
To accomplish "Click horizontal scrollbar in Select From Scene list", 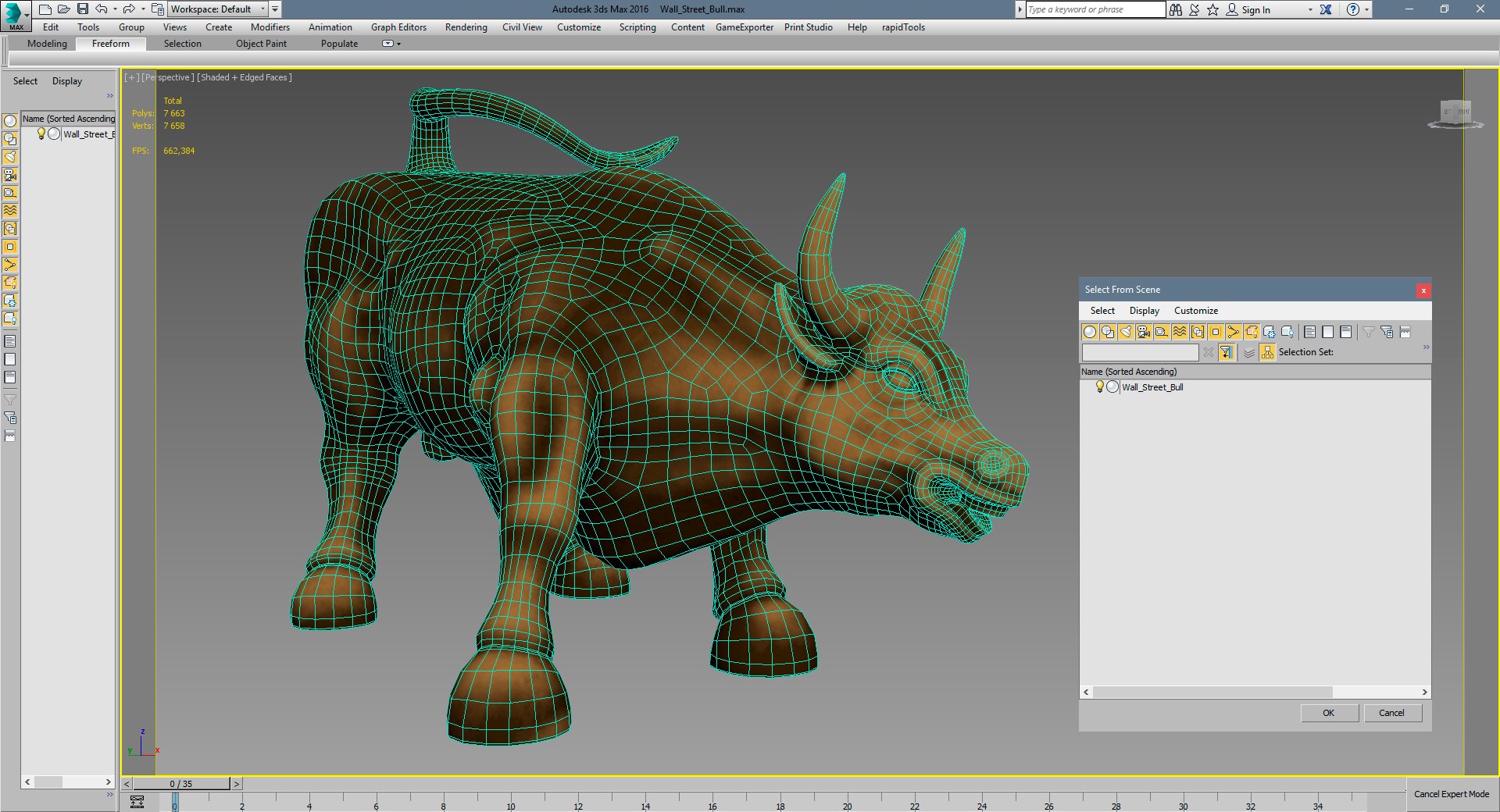I will tap(1212, 693).
